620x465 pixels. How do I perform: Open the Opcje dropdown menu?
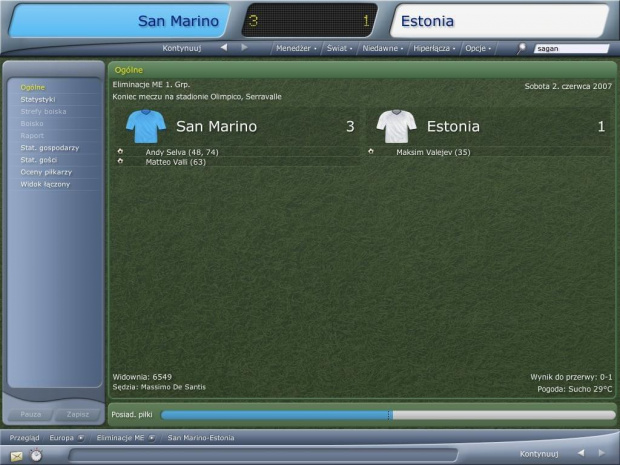(478, 48)
